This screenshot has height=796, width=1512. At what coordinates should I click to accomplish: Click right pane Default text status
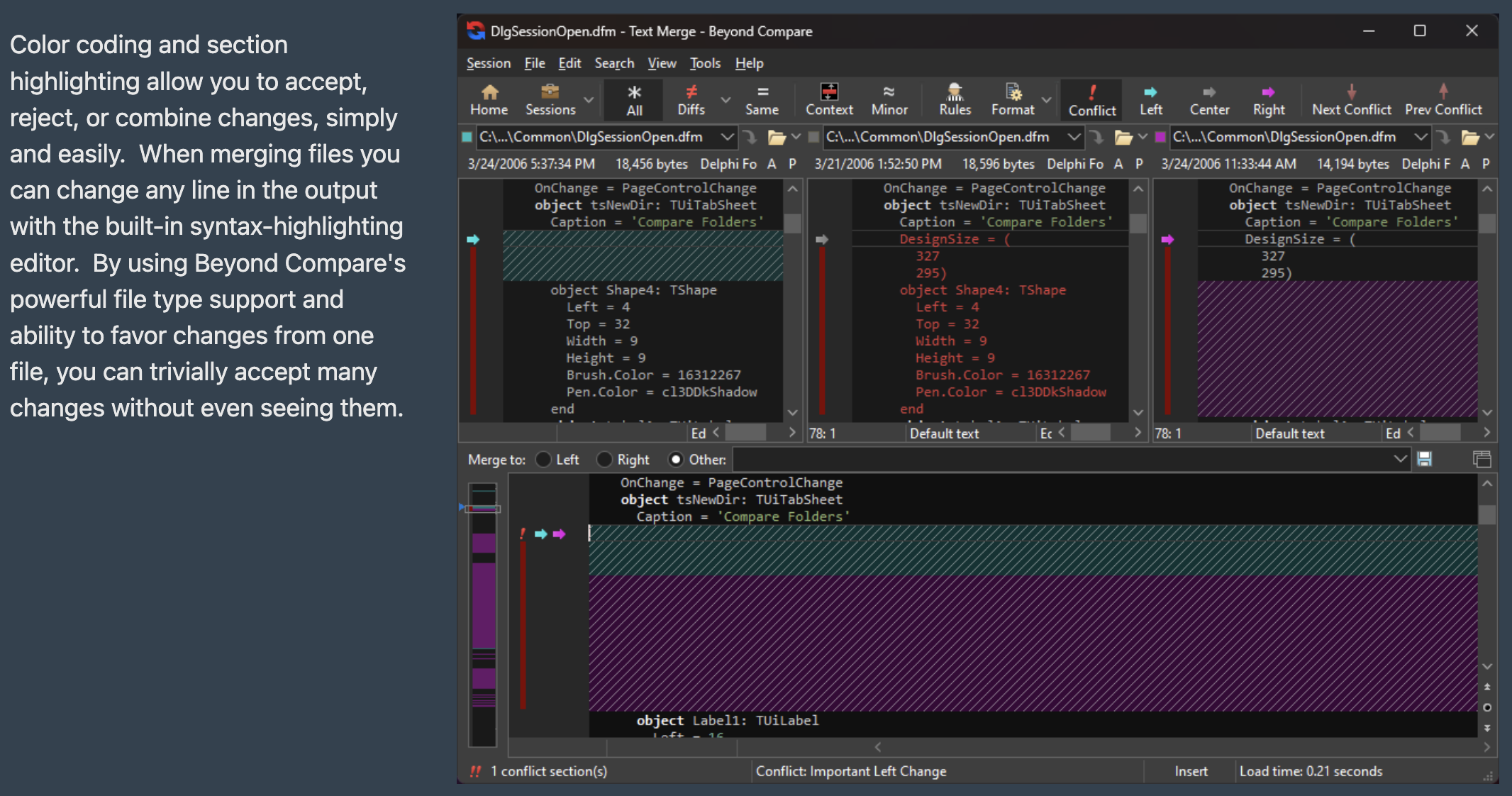pos(1289,433)
